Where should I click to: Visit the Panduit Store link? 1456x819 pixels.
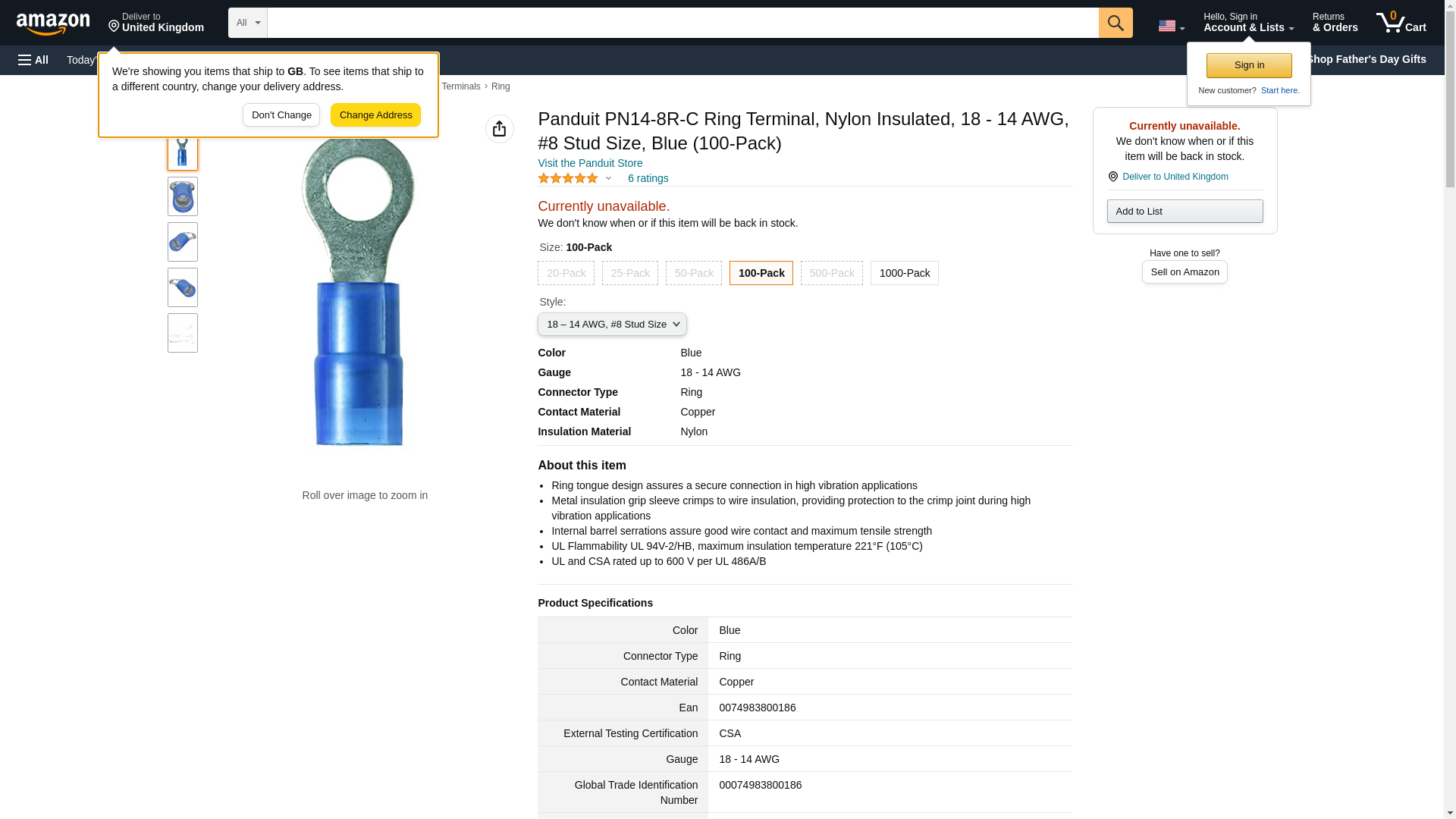click(590, 163)
